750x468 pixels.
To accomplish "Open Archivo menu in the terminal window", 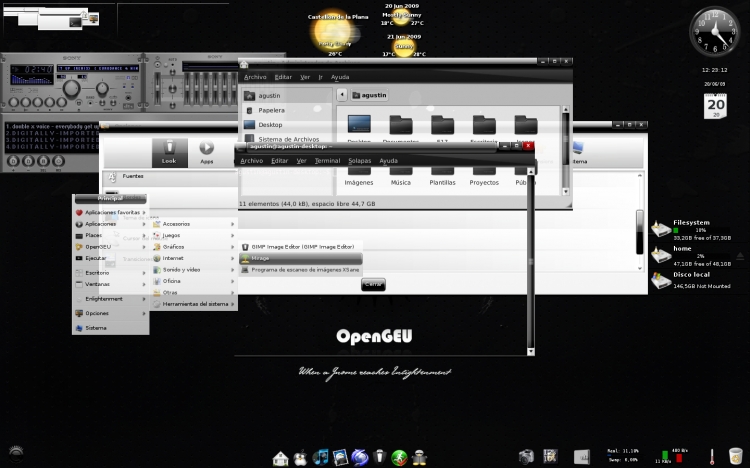I will tap(252, 161).
